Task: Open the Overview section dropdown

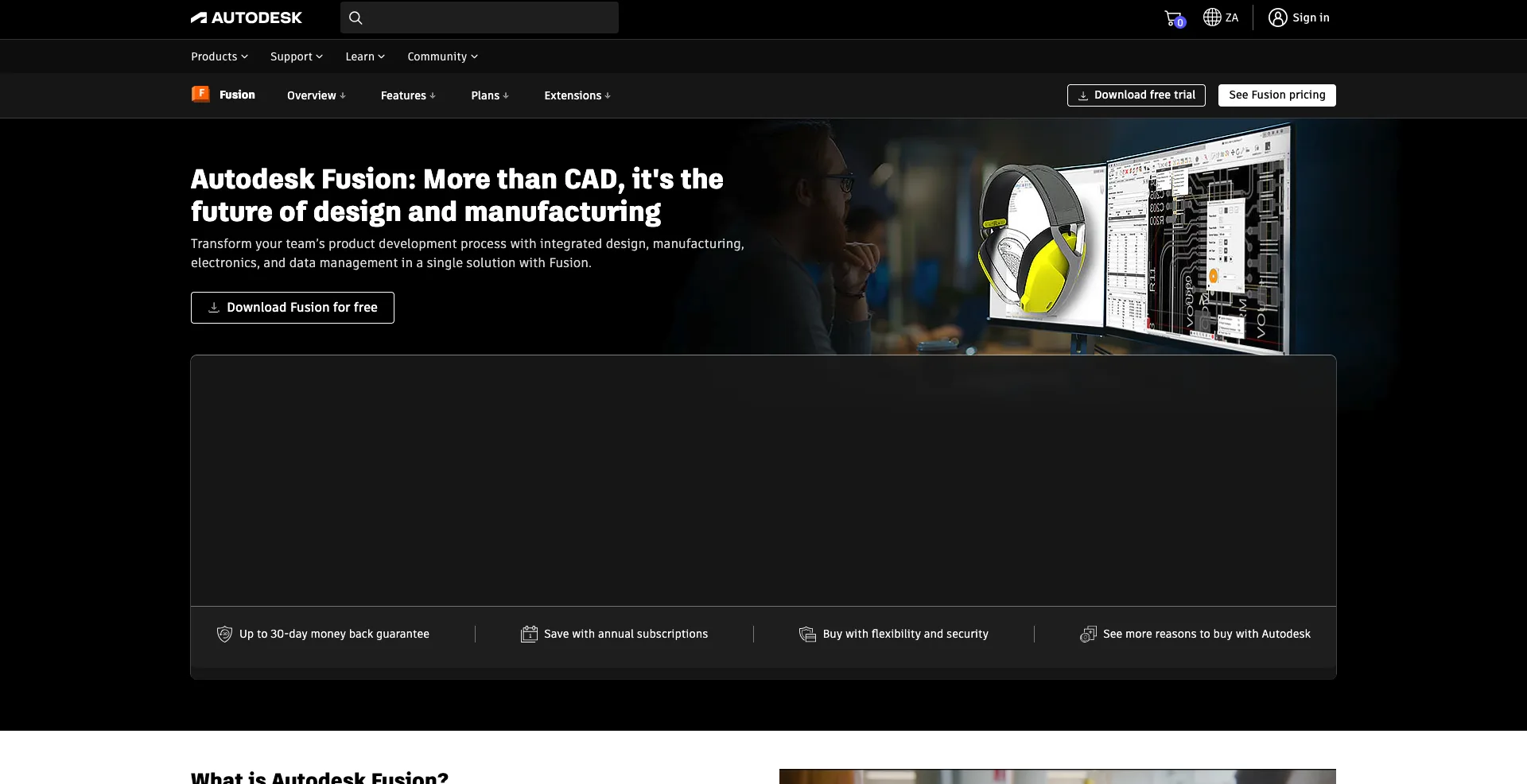Action: 317,95
